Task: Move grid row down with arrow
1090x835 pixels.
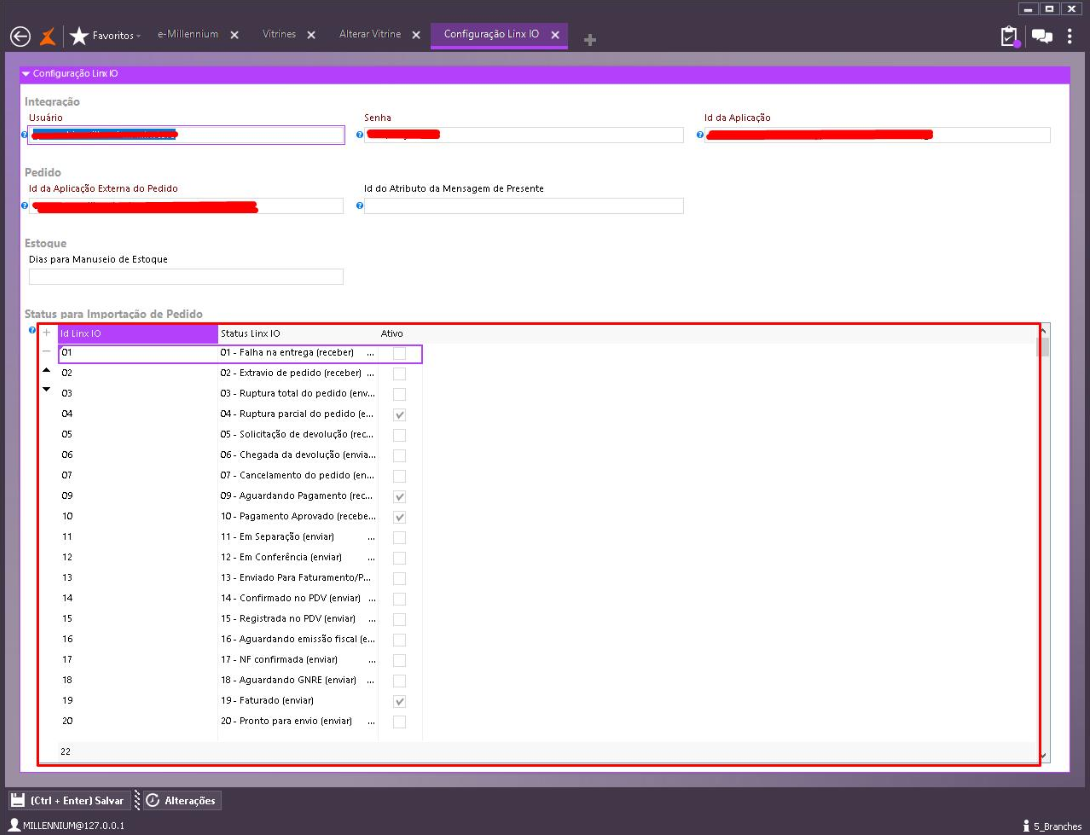Action: click(x=47, y=389)
